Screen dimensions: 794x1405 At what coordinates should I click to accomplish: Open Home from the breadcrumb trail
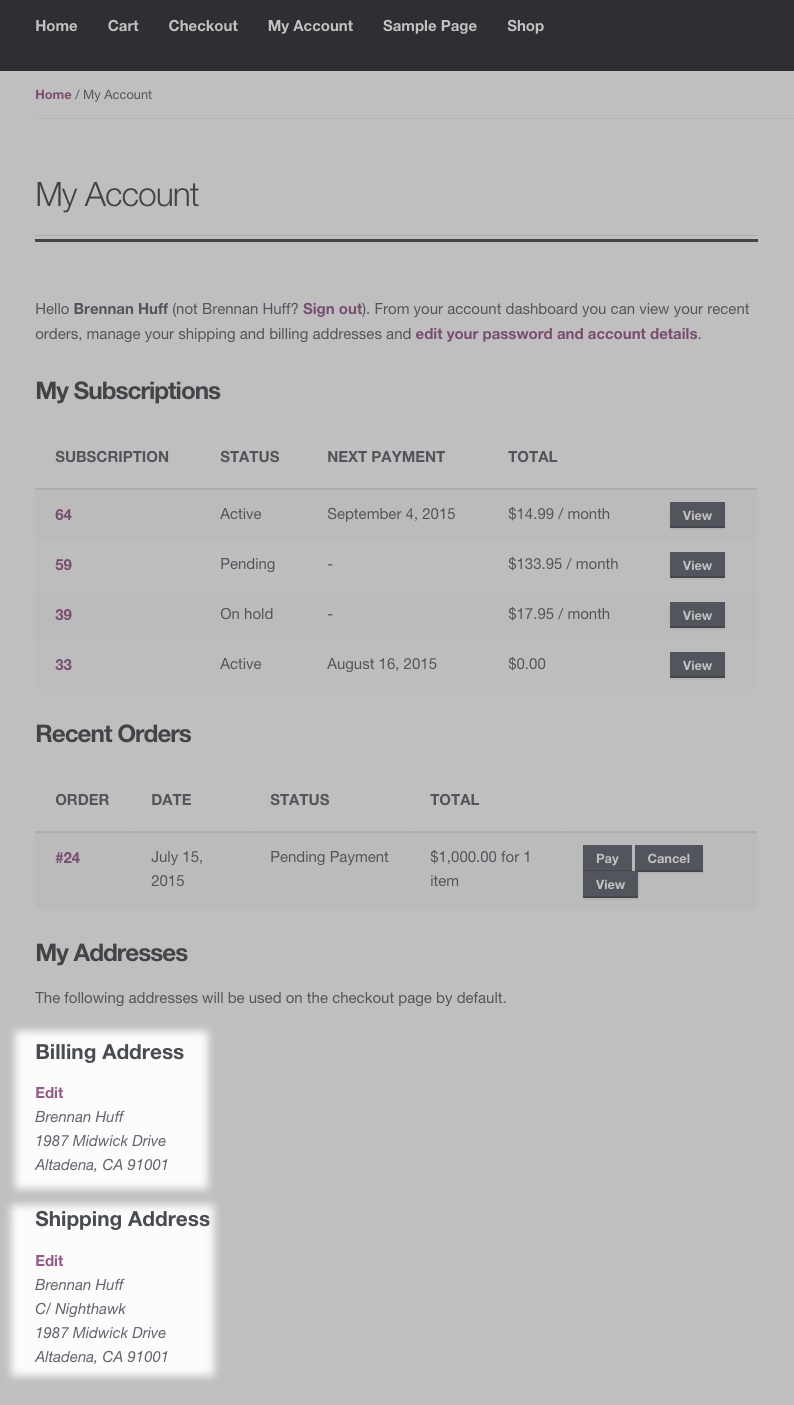(x=53, y=94)
